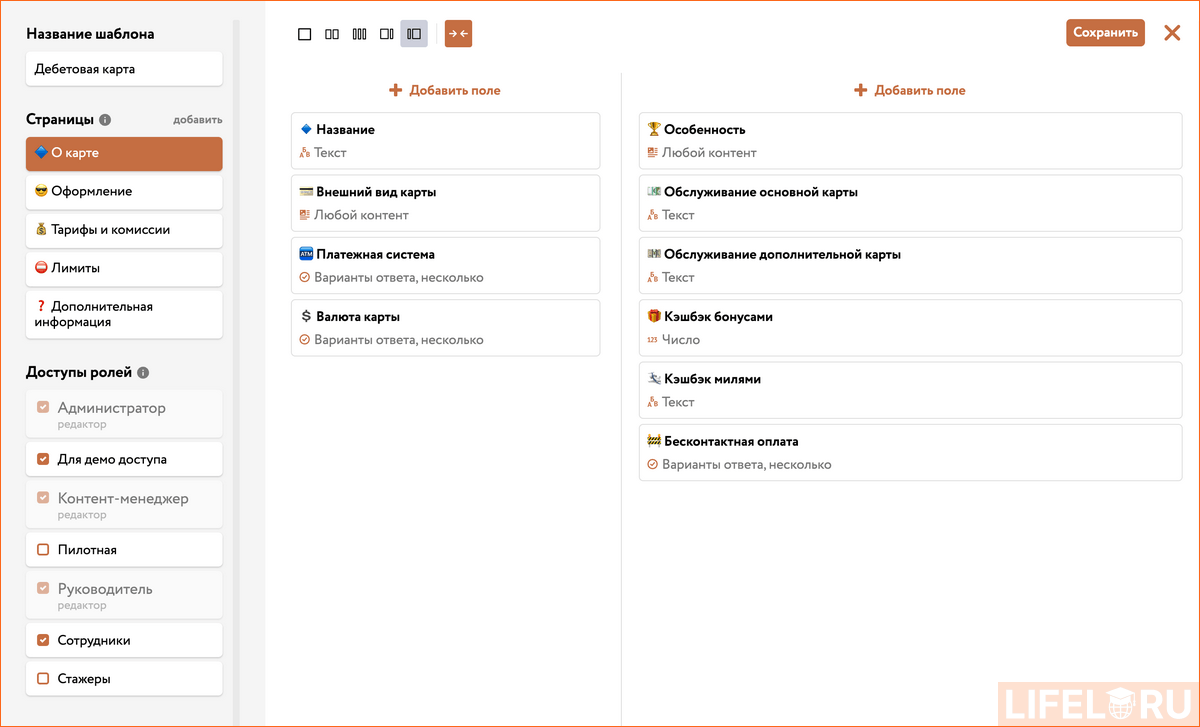Click добавить next to Страницы

tap(197, 119)
